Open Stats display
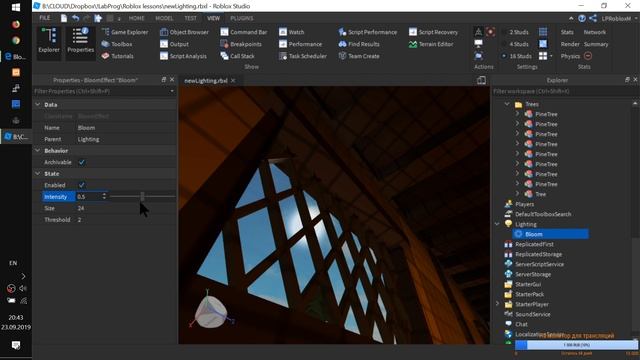Viewport: 640px width, 360px height. (567, 32)
